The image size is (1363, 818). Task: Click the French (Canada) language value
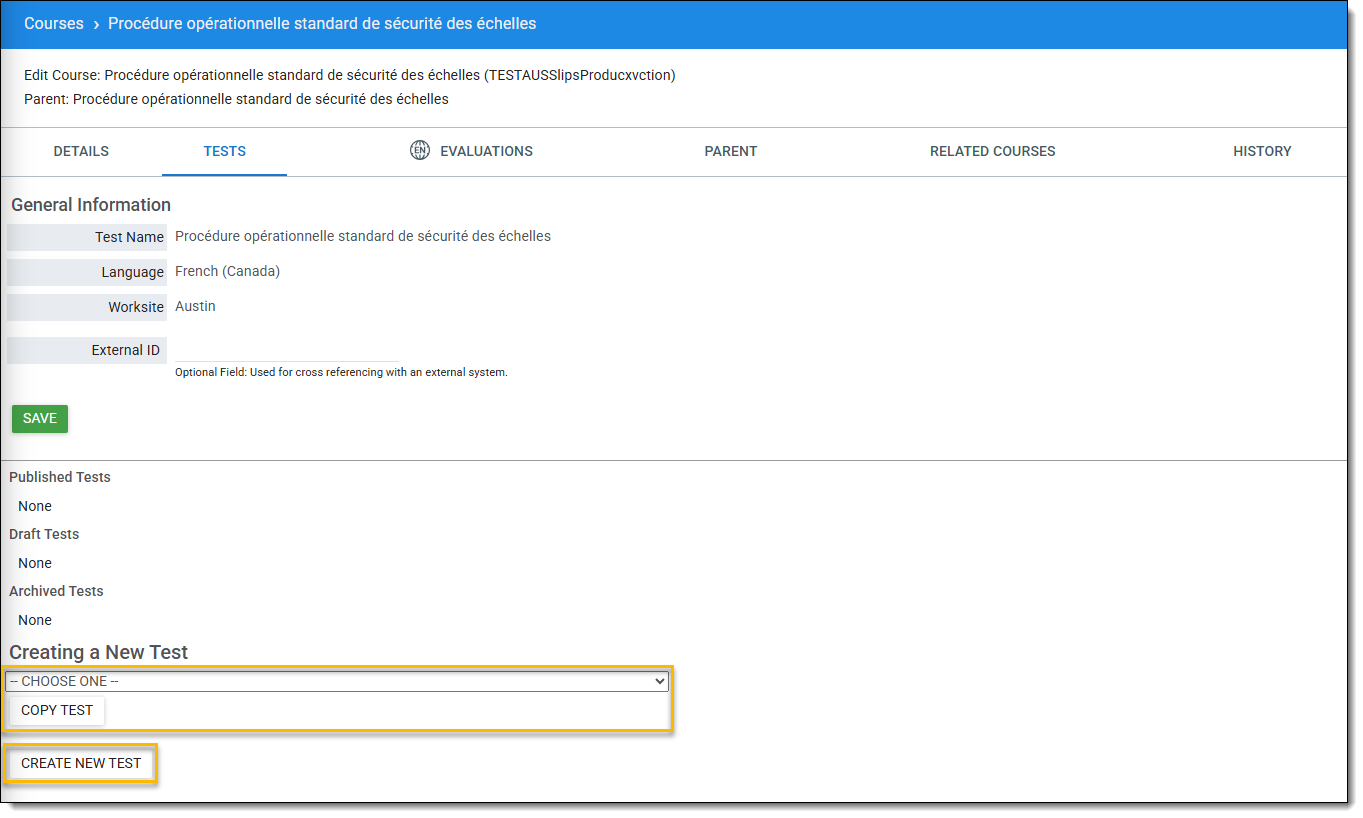[227, 271]
